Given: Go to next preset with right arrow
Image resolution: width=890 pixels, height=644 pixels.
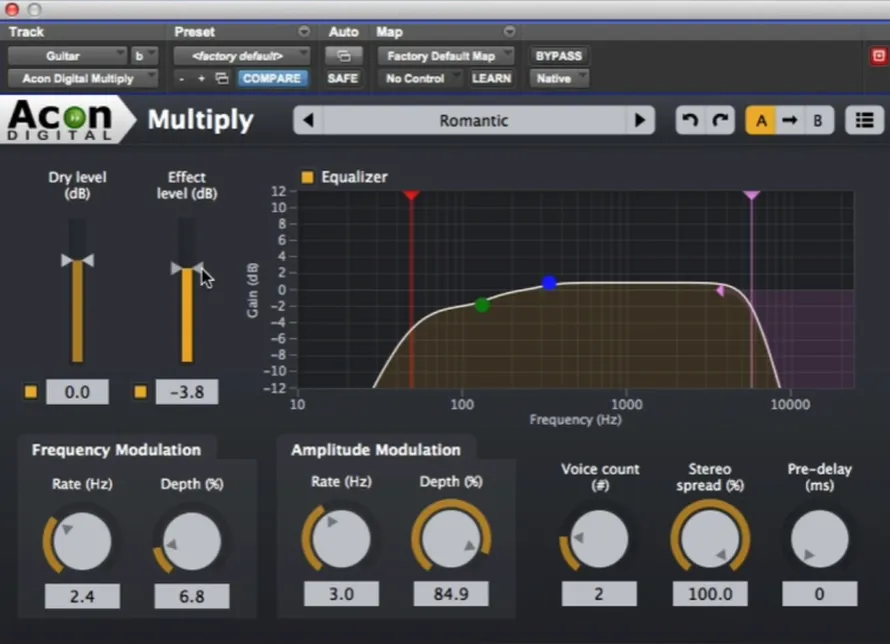Looking at the screenshot, I should (640, 120).
